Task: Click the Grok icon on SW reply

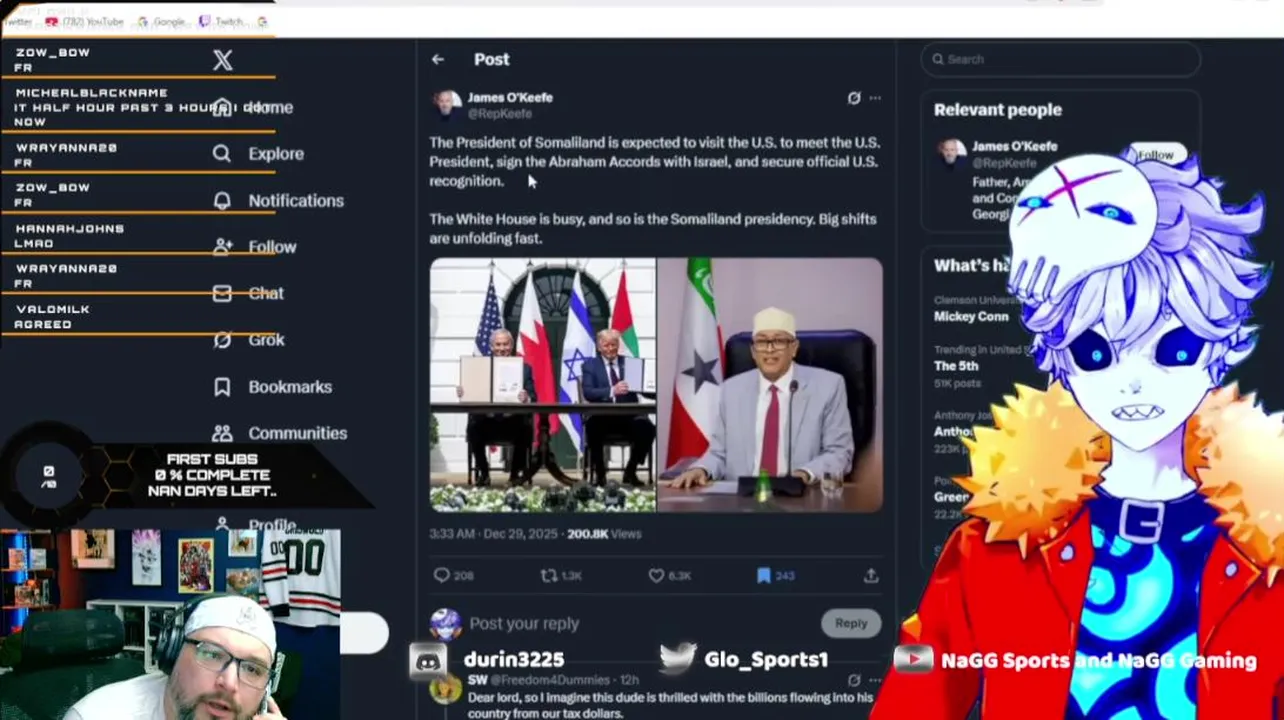Action: pos(853,680)
